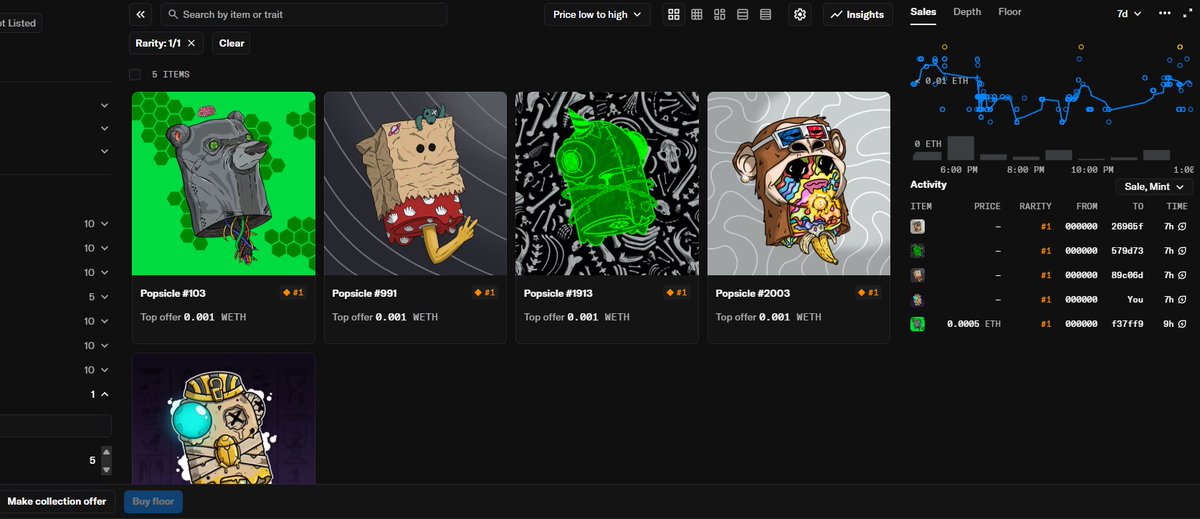The image size is (1200, 519).
Task: Open the Popsicle #2003 artwork
Action: [x=799, y=183]
